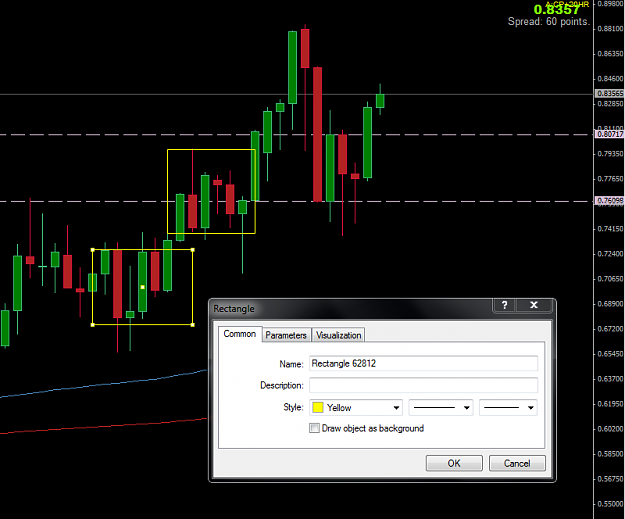The image size is (625, 519).
Task: Click the 0.88100 price scale label
Action: tap(610, 29)
